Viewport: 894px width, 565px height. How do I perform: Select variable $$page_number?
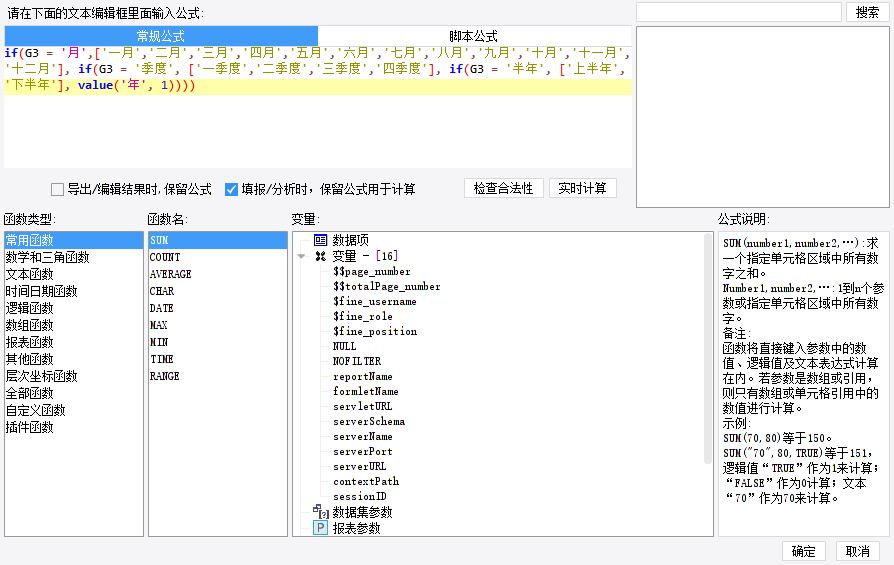pos(372,271)
